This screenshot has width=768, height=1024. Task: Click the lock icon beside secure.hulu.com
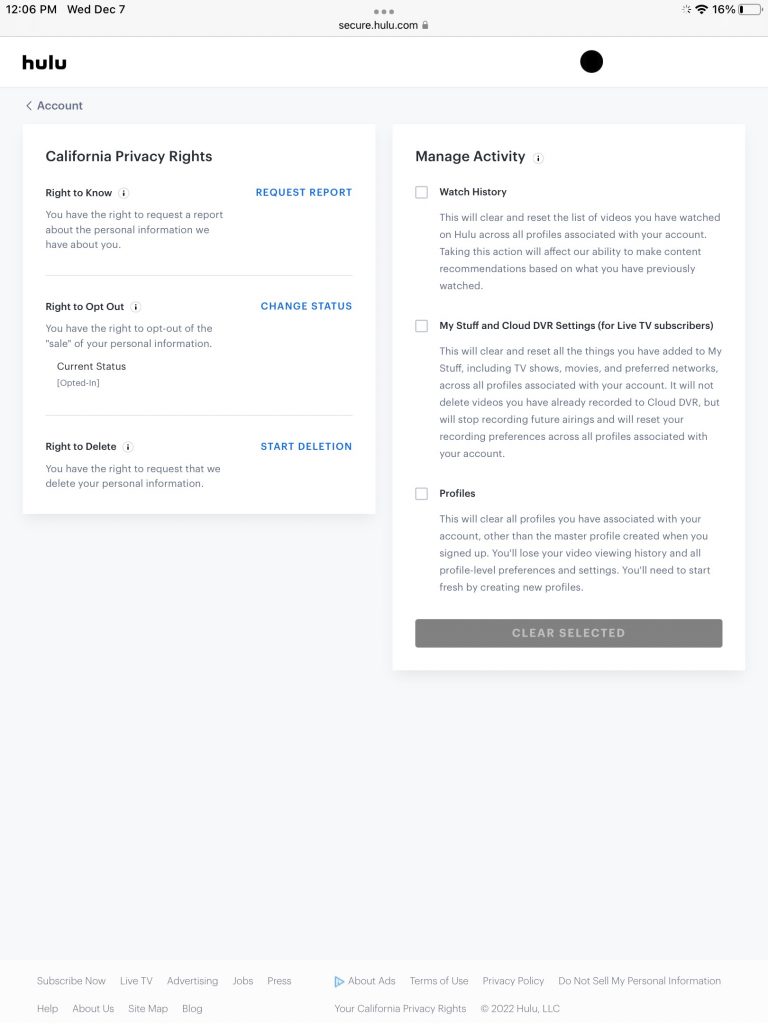pos(425,24)
